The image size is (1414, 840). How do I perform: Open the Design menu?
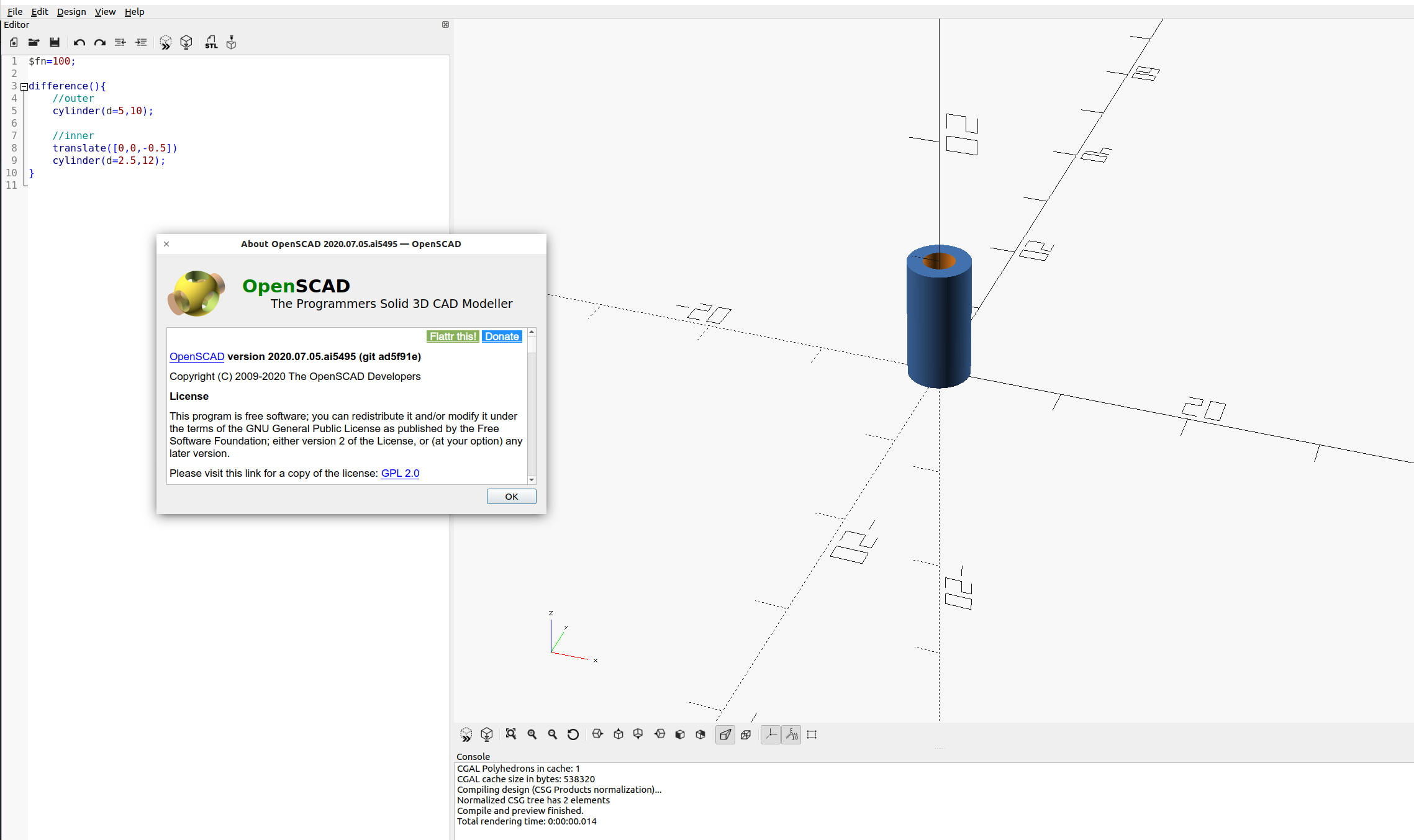coord(71,11)
